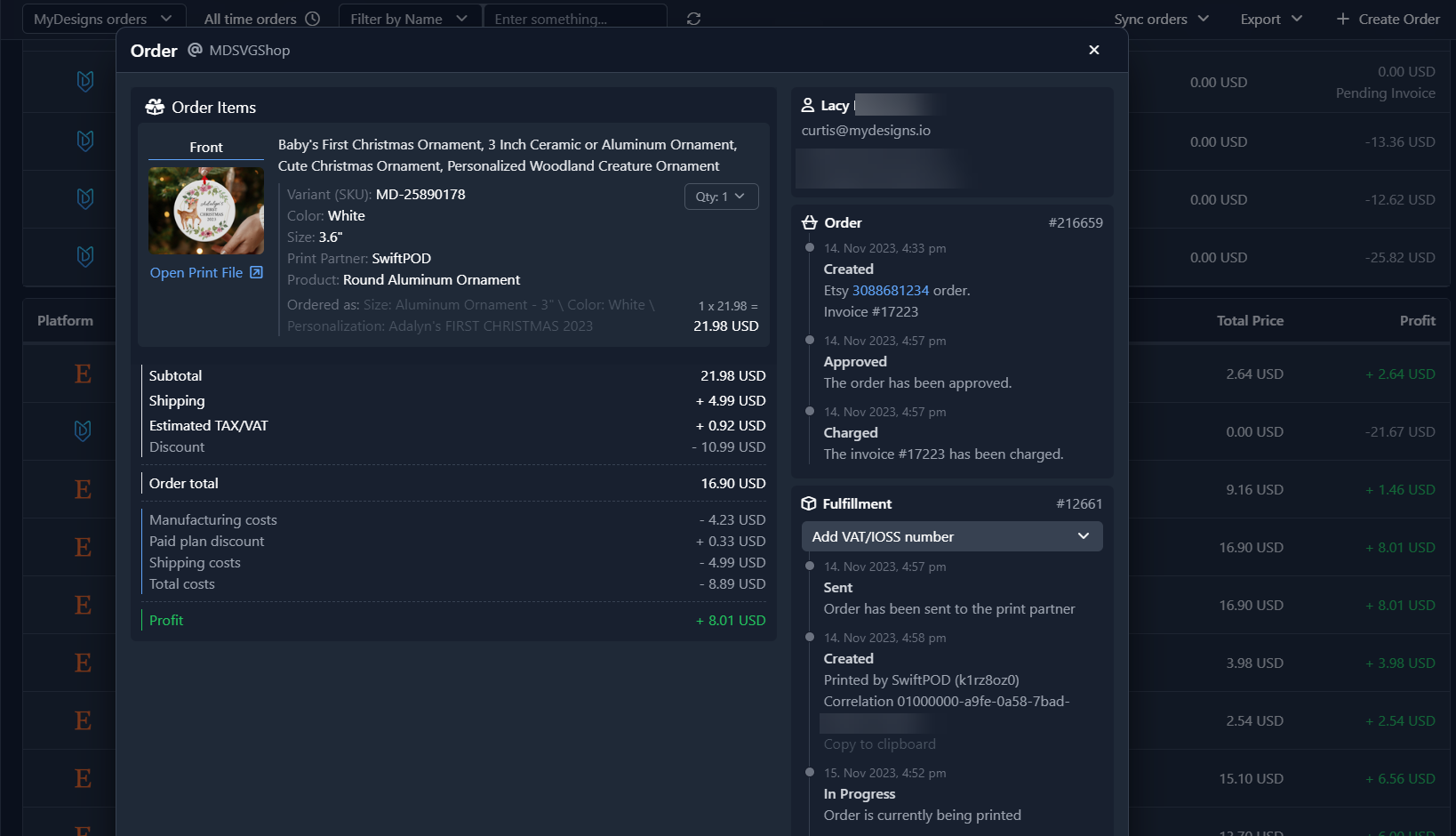This screenshot has width=1456, height=836.
Task: Click the Copy to clipboard link
Action: [879, 744]
